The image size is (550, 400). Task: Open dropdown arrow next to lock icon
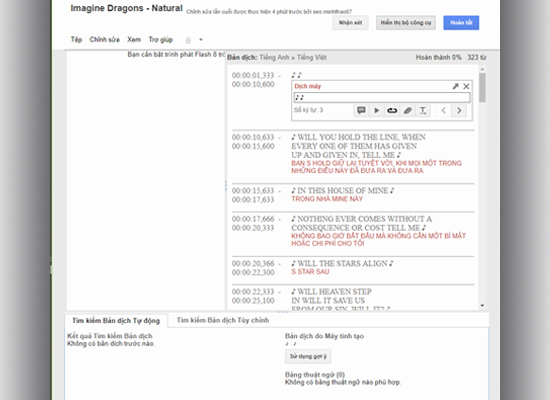tap(201, 40)
